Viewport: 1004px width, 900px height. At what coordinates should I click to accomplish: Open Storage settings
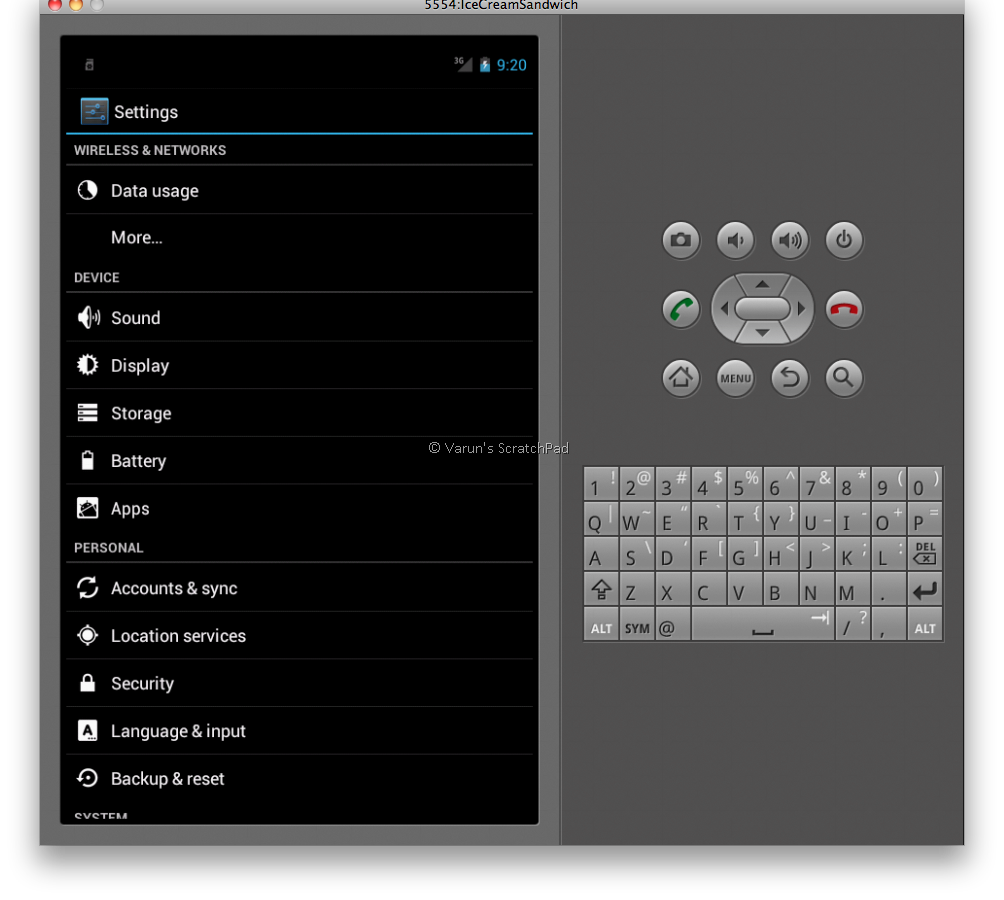[x=299, y=413]
